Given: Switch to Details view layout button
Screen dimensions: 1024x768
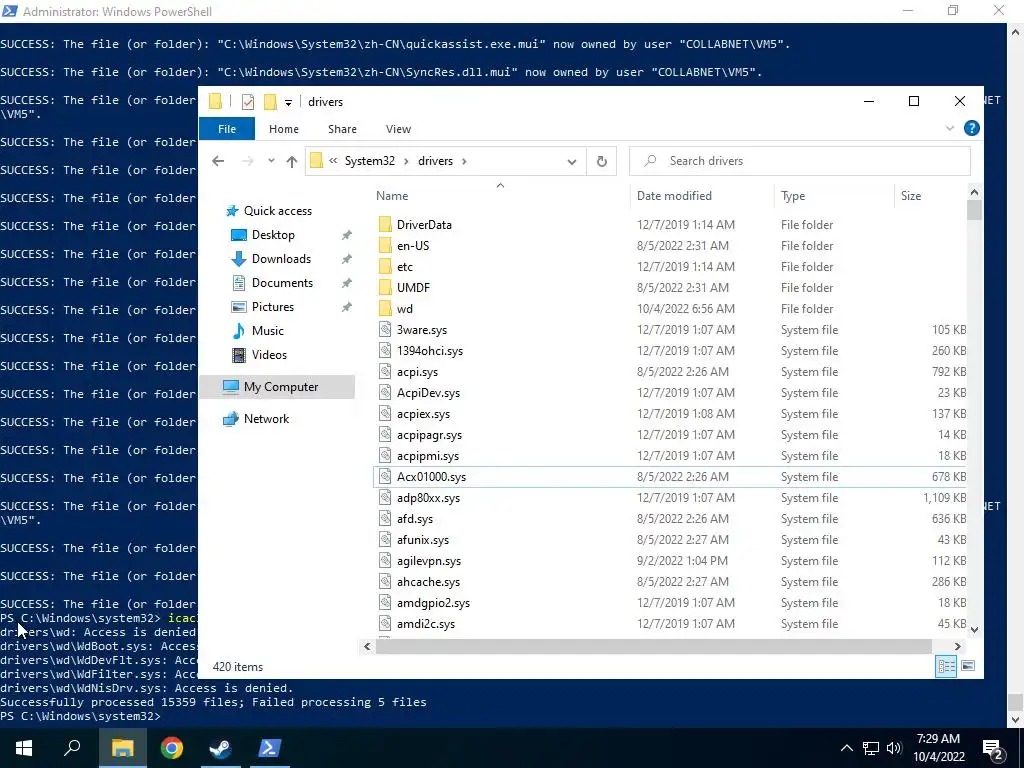Looking at the screenshot, I should (946, 666).
